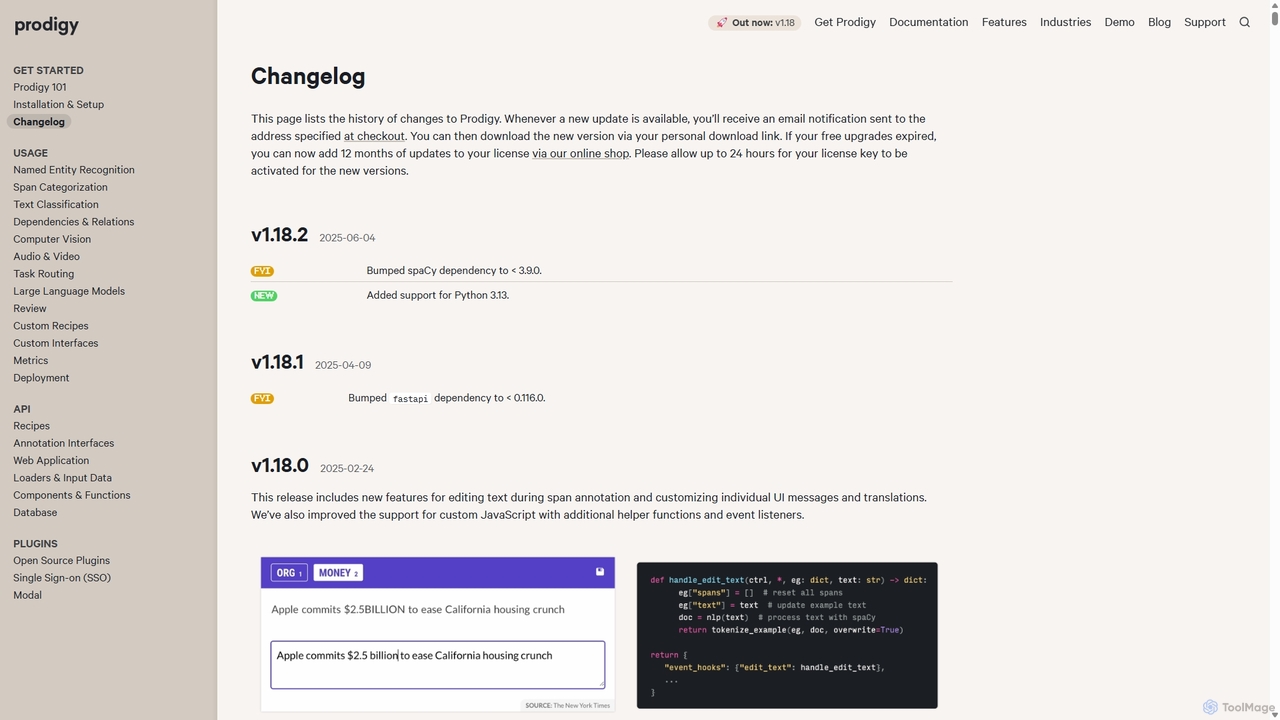
Task: Click the v1.18.2 version heading
Action: [279, 235]
